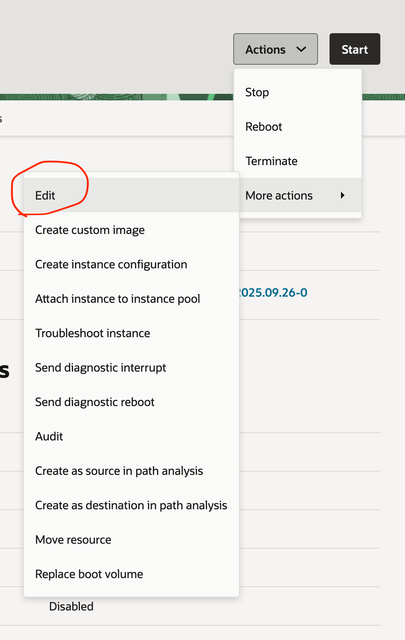
Task: Click Attach instance to instance pool
Action: tap(131, 299)
